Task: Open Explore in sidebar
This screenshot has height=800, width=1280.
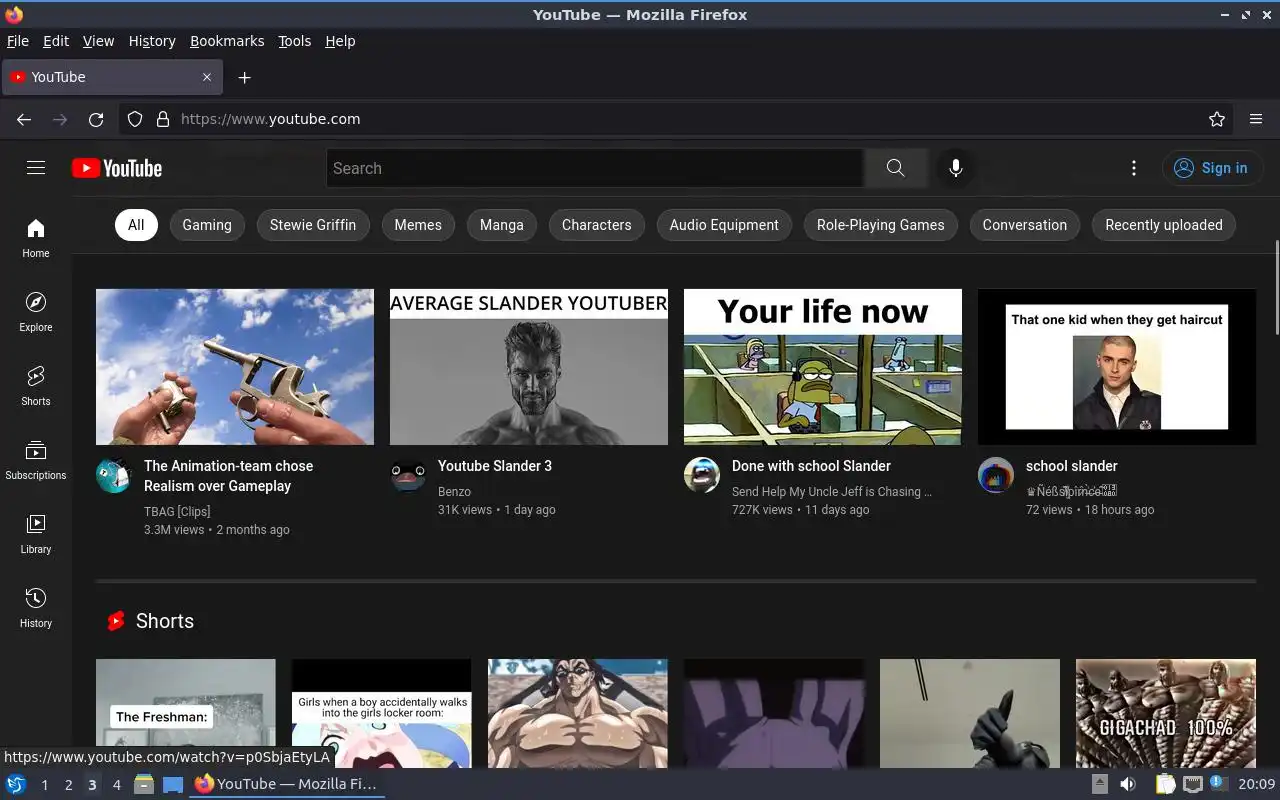Action: point(36,312)
